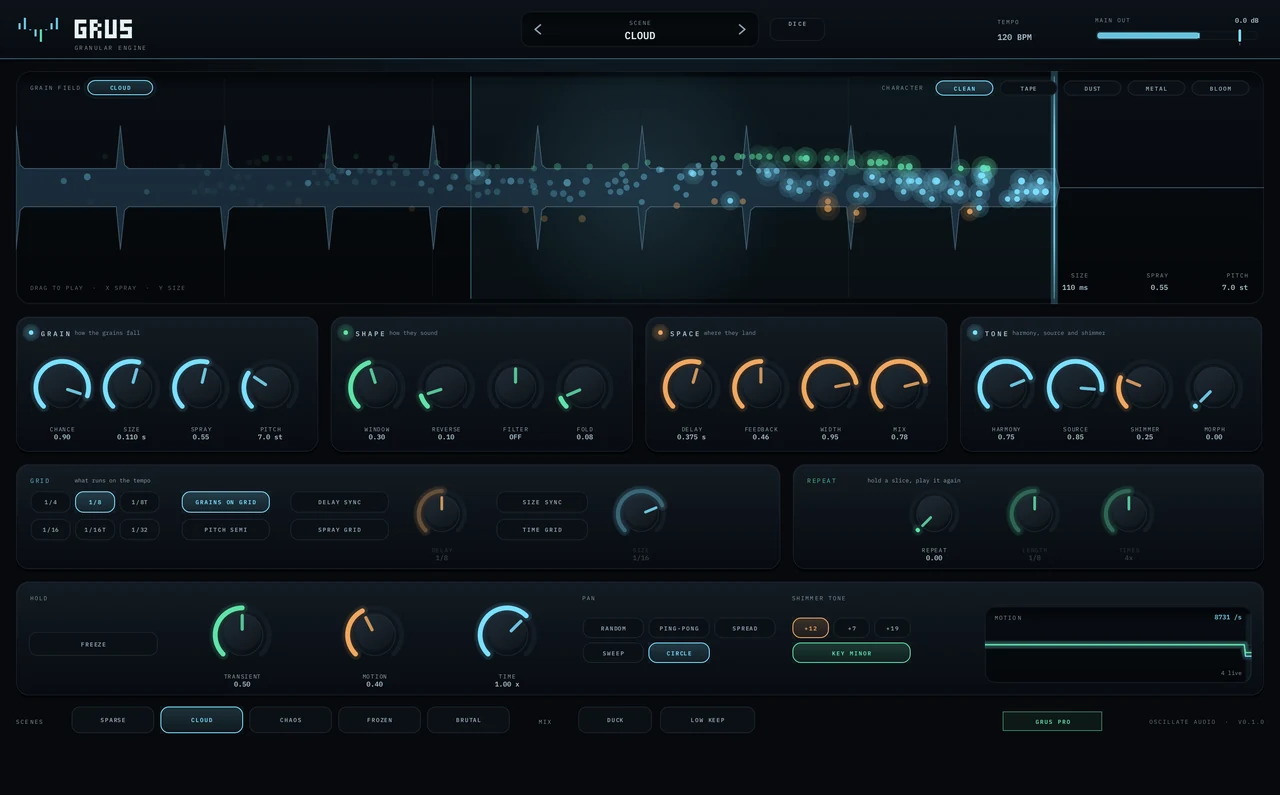This screenshot has width=1280, height=795.
Task: Select SWEEP pan mode
Action: coord(613,653)
